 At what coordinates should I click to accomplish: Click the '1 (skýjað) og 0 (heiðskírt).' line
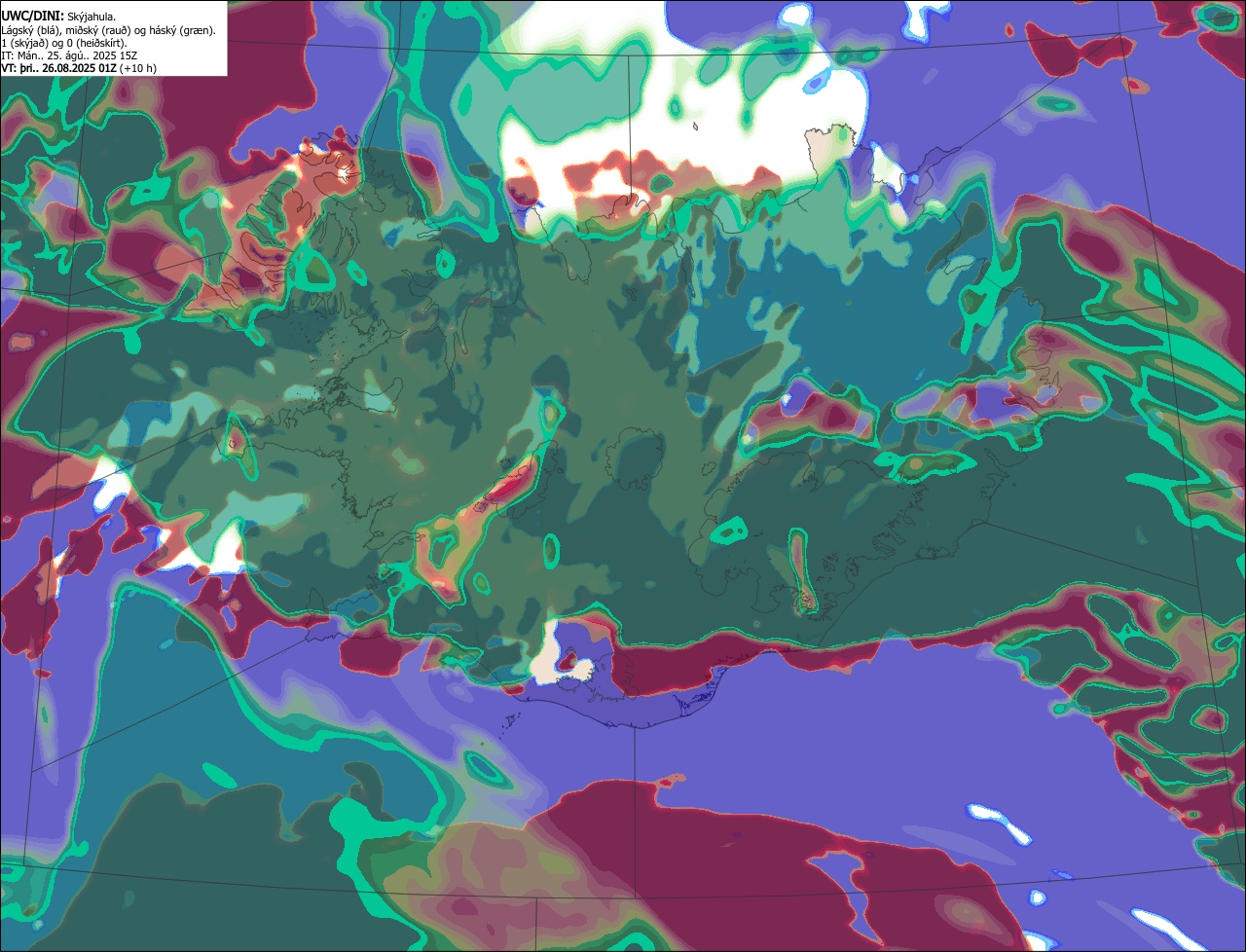[64, 43]
